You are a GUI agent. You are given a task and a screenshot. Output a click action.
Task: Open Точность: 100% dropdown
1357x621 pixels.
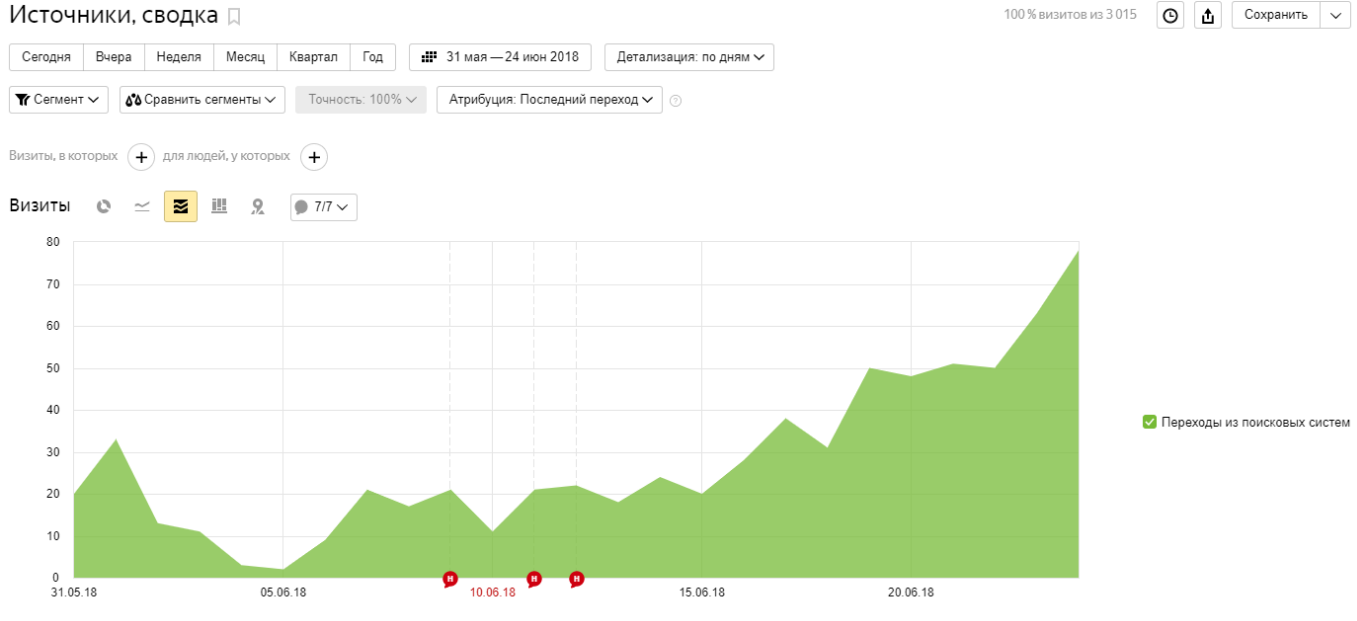pos(361,100)
